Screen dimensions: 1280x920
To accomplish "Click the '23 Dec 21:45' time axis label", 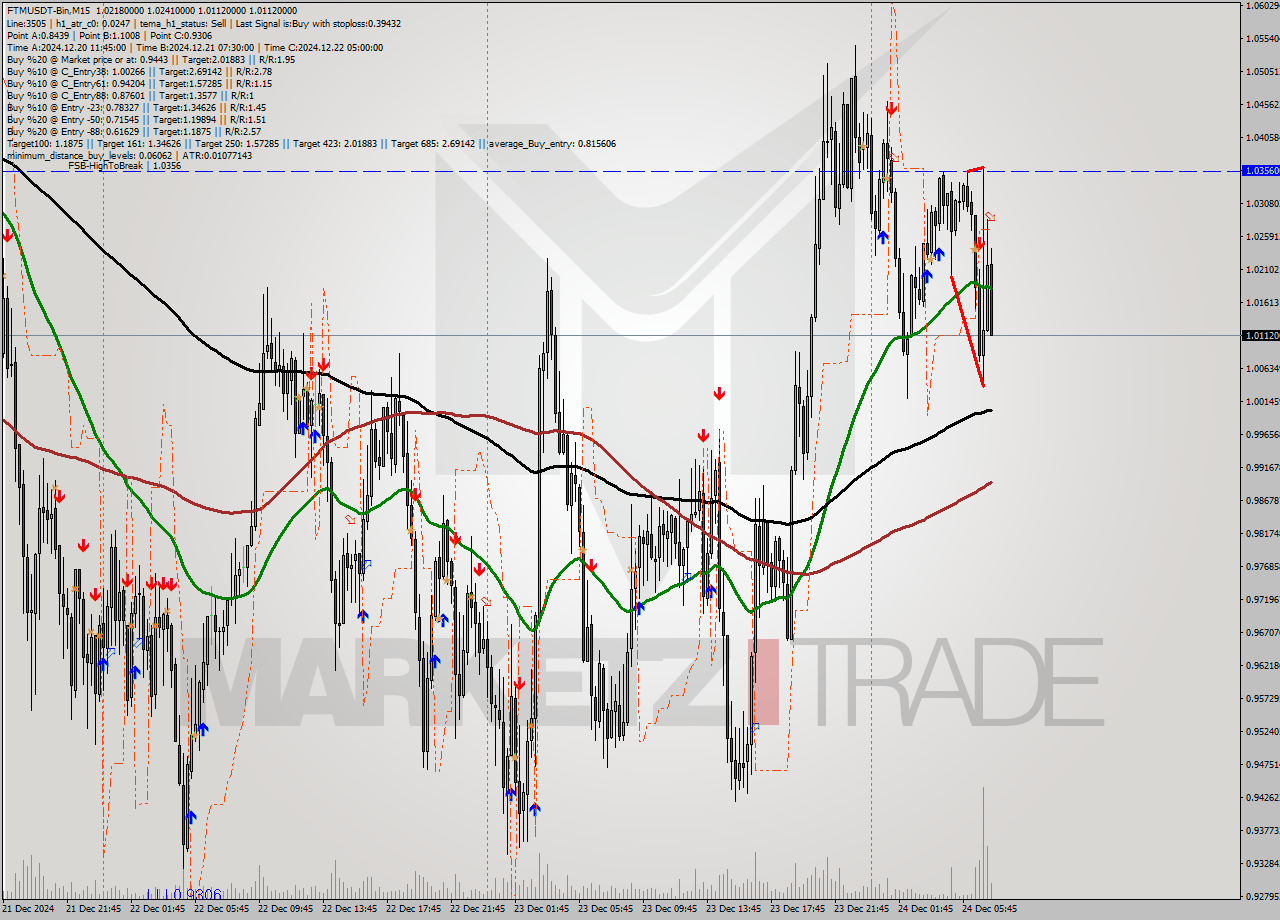I will click(861, 909).
